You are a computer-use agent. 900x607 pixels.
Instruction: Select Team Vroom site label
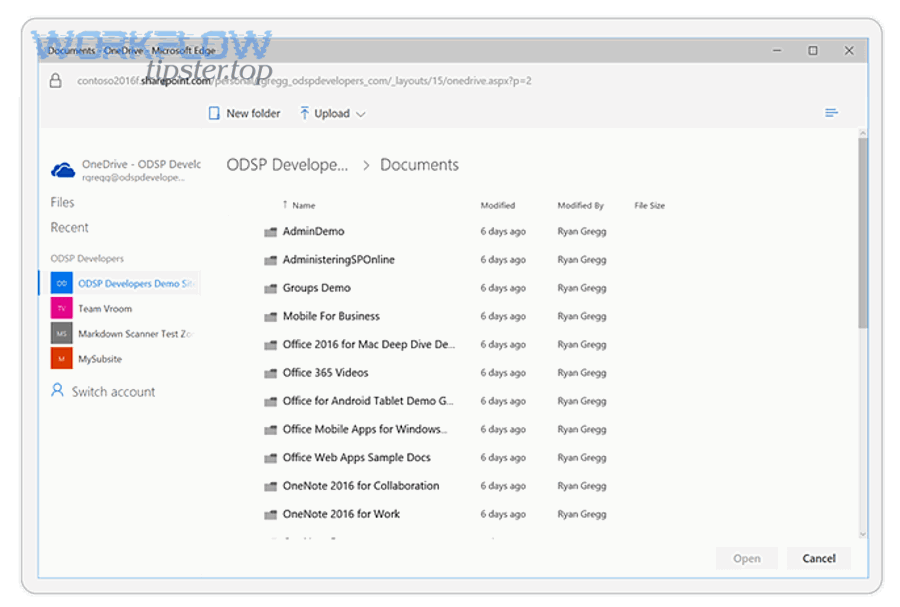coord(105,309)
